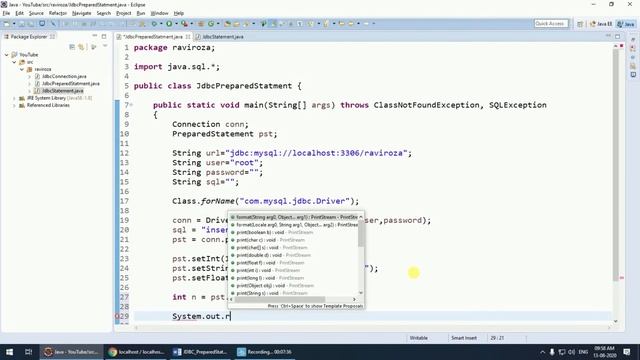Open Windows Start menu
This screenshot has height=360, width=640.
[x=9, y=352]
